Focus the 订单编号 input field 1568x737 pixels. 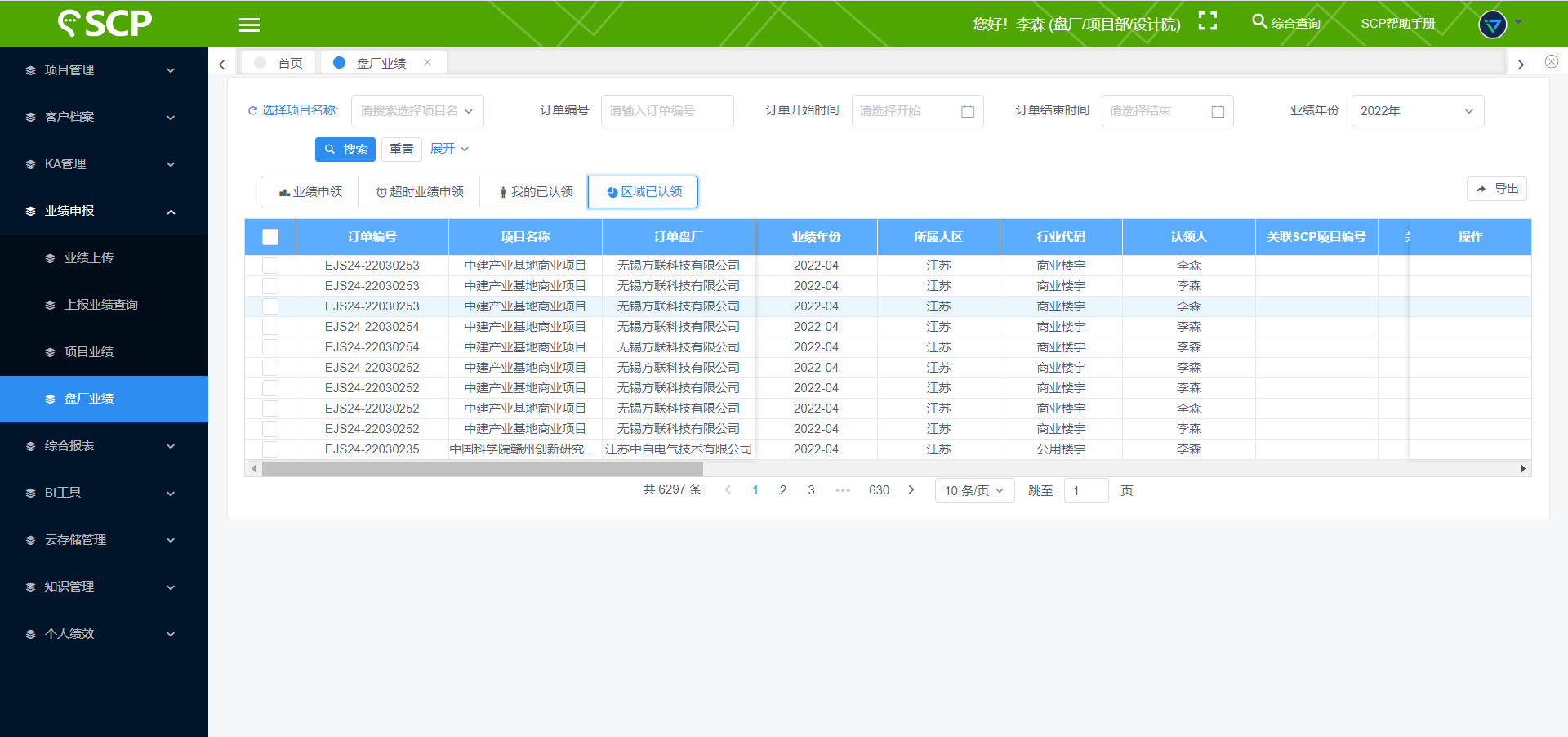(x=667, y=111)
